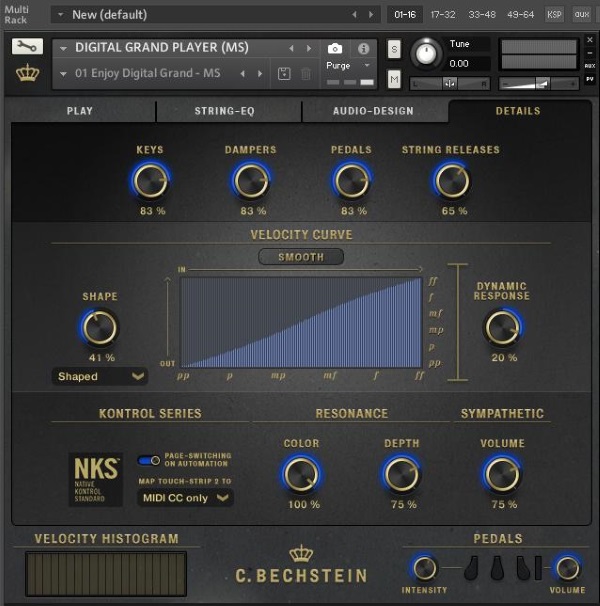Toggle Page-Switching on Automation switch
This screenshot has width=600, height=606.
click(x=149, y=460)
